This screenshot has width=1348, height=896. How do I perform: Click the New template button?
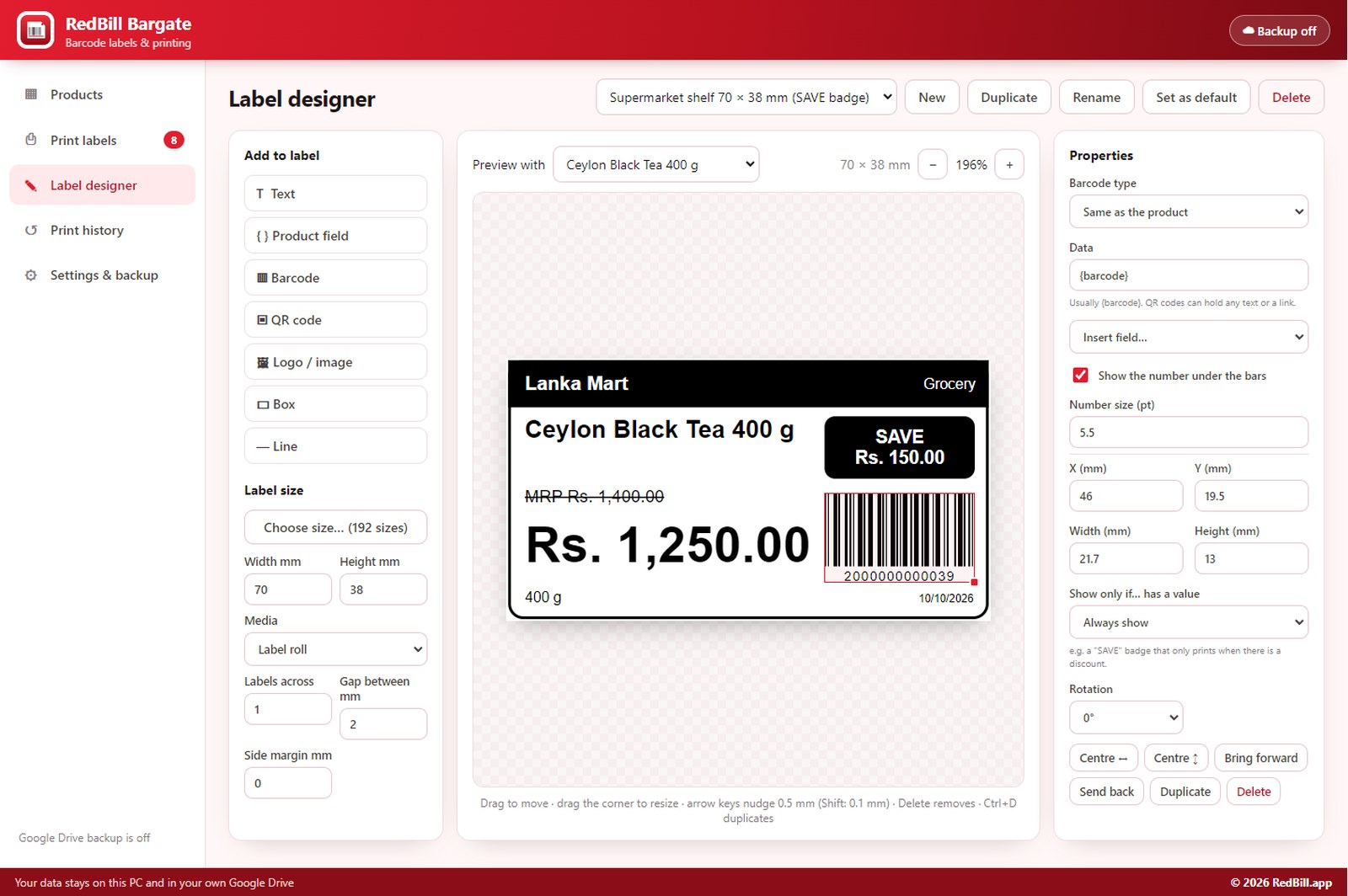tap(932, 97)
